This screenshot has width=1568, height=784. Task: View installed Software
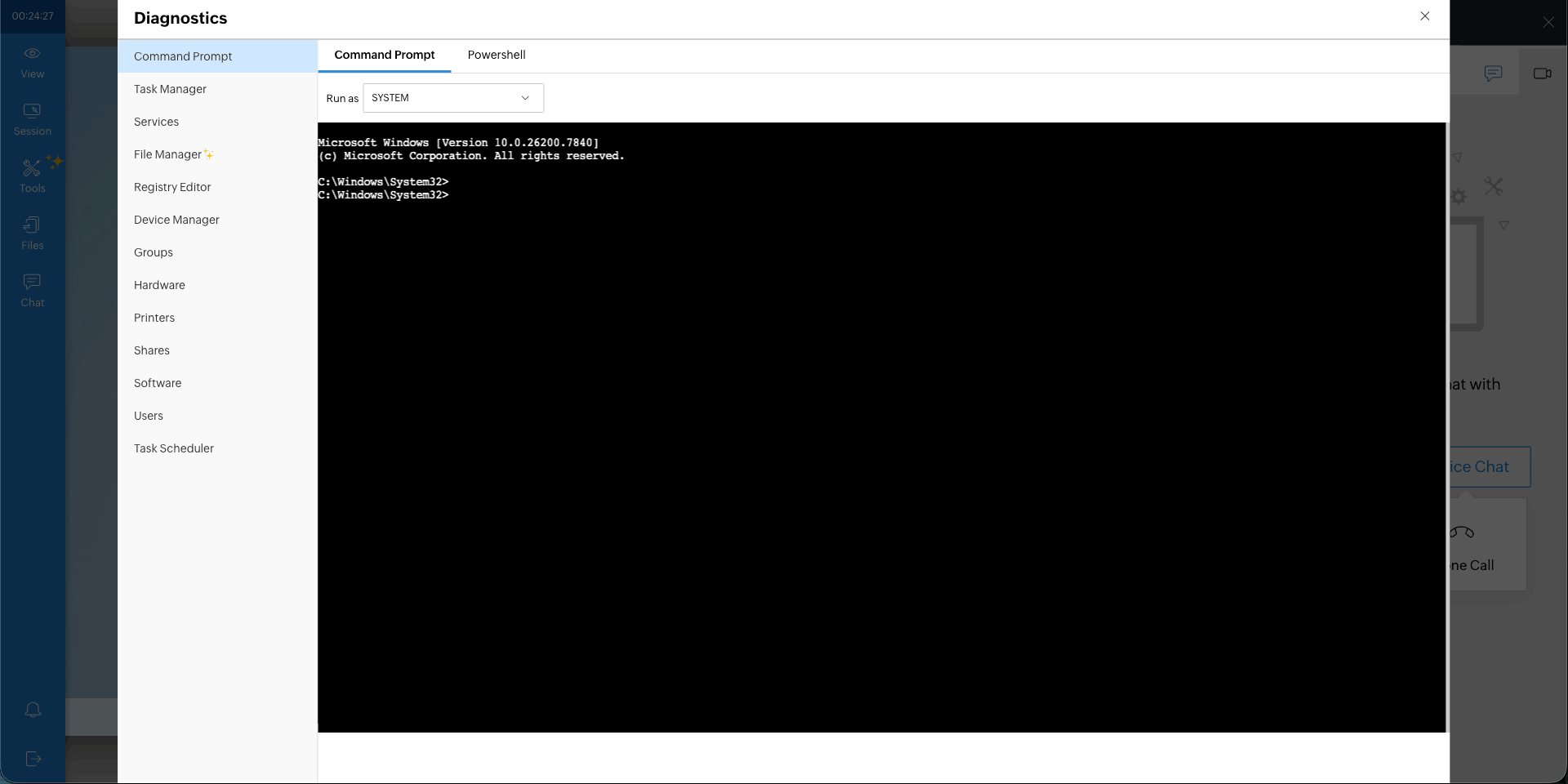(217, 383)
